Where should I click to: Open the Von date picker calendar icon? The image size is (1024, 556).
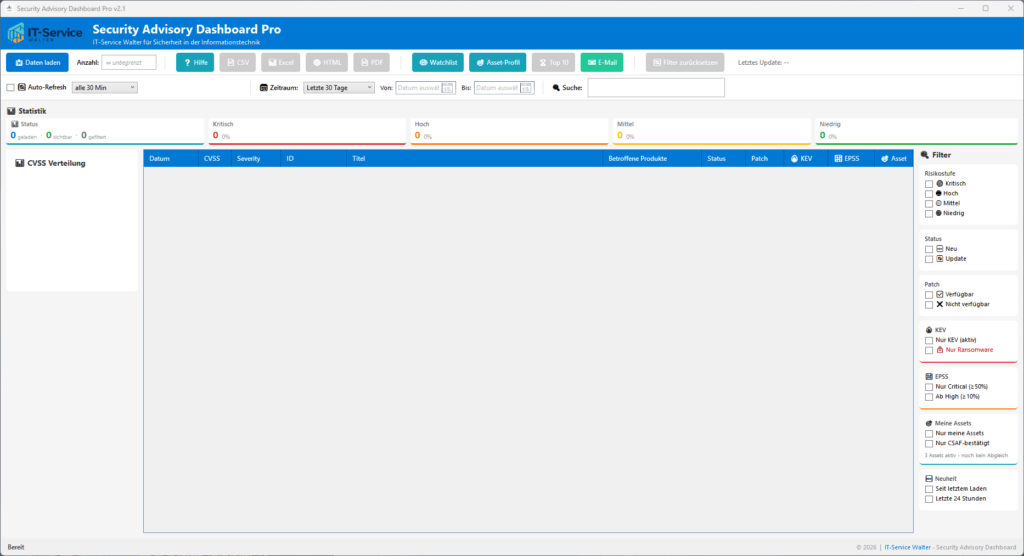click(447, 88)
